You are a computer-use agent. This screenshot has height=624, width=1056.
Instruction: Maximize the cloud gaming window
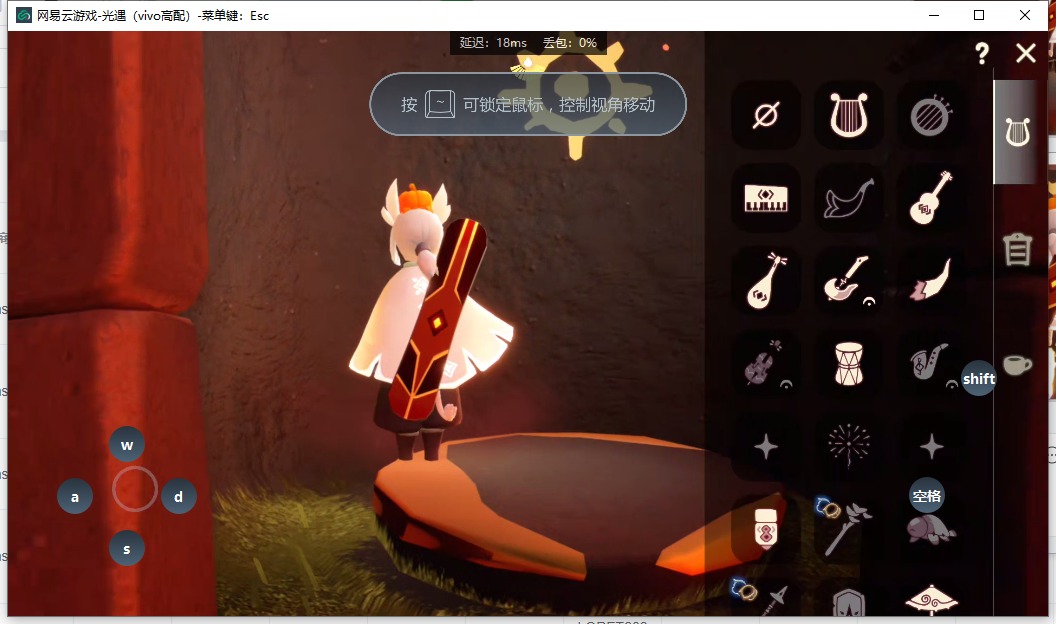[x=979, y=15]
